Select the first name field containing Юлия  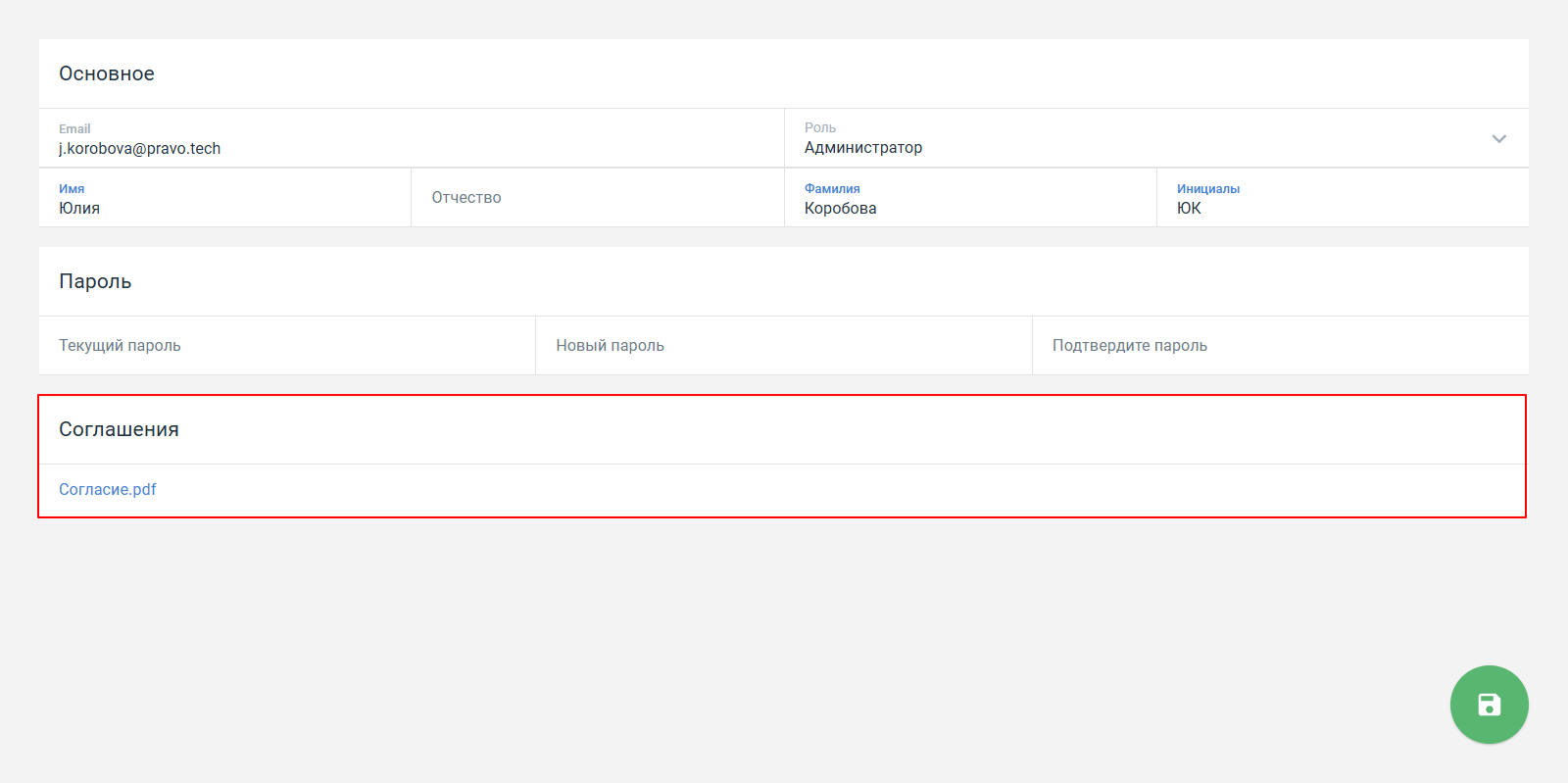(79, 209)
